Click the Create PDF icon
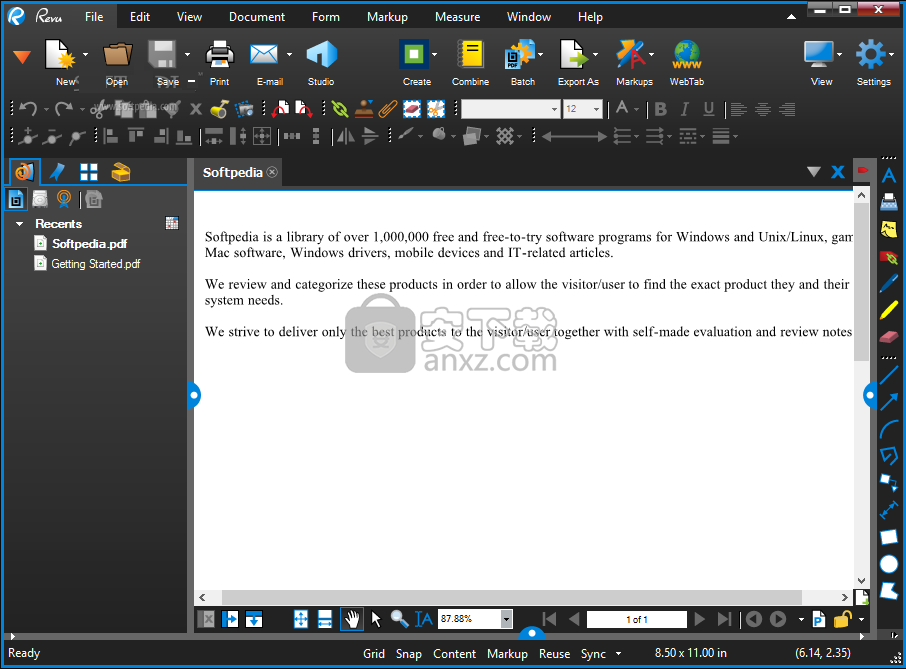The width and height of the screenshot is (906, 669). pyautogui.click(x=414, y=55)
